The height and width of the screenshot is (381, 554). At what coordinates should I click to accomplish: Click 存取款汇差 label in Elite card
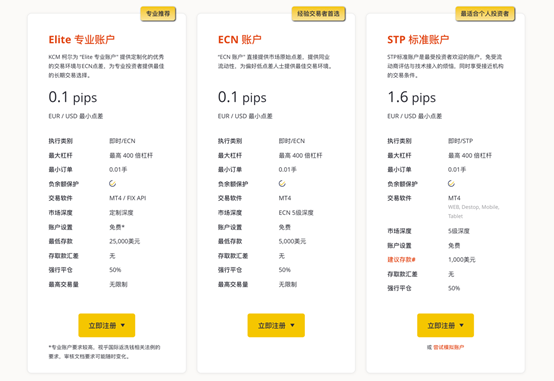coord(64,256)
